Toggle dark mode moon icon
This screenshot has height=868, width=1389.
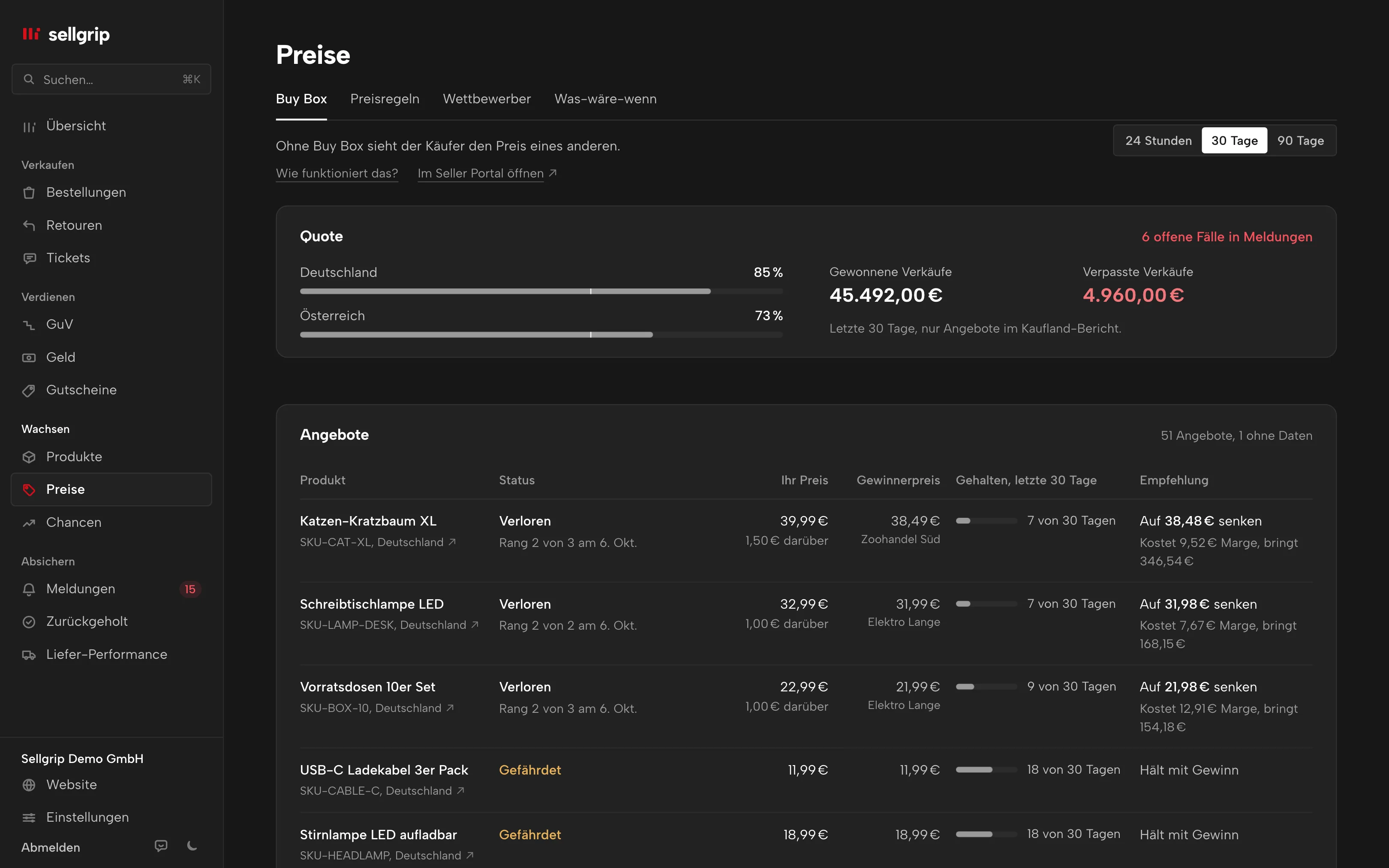click(x=192, y=846)
